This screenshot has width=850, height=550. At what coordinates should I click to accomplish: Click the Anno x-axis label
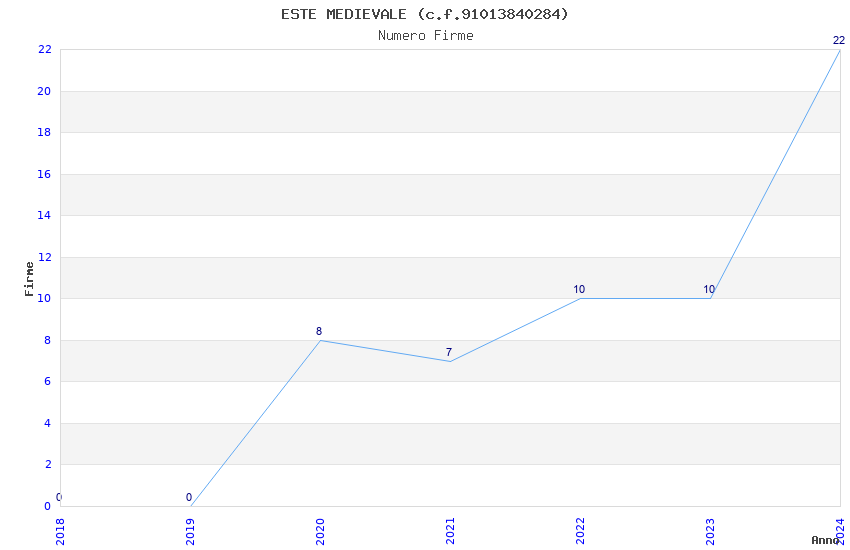click(824, 540)
